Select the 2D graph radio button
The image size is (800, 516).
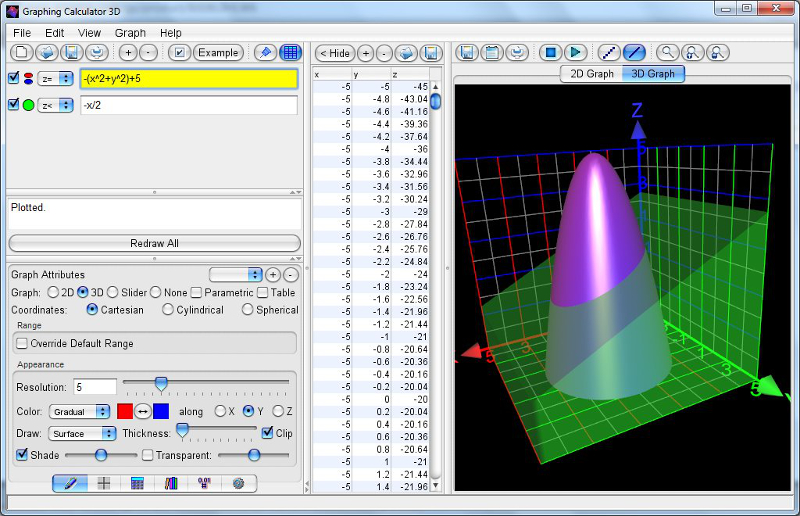53,292
